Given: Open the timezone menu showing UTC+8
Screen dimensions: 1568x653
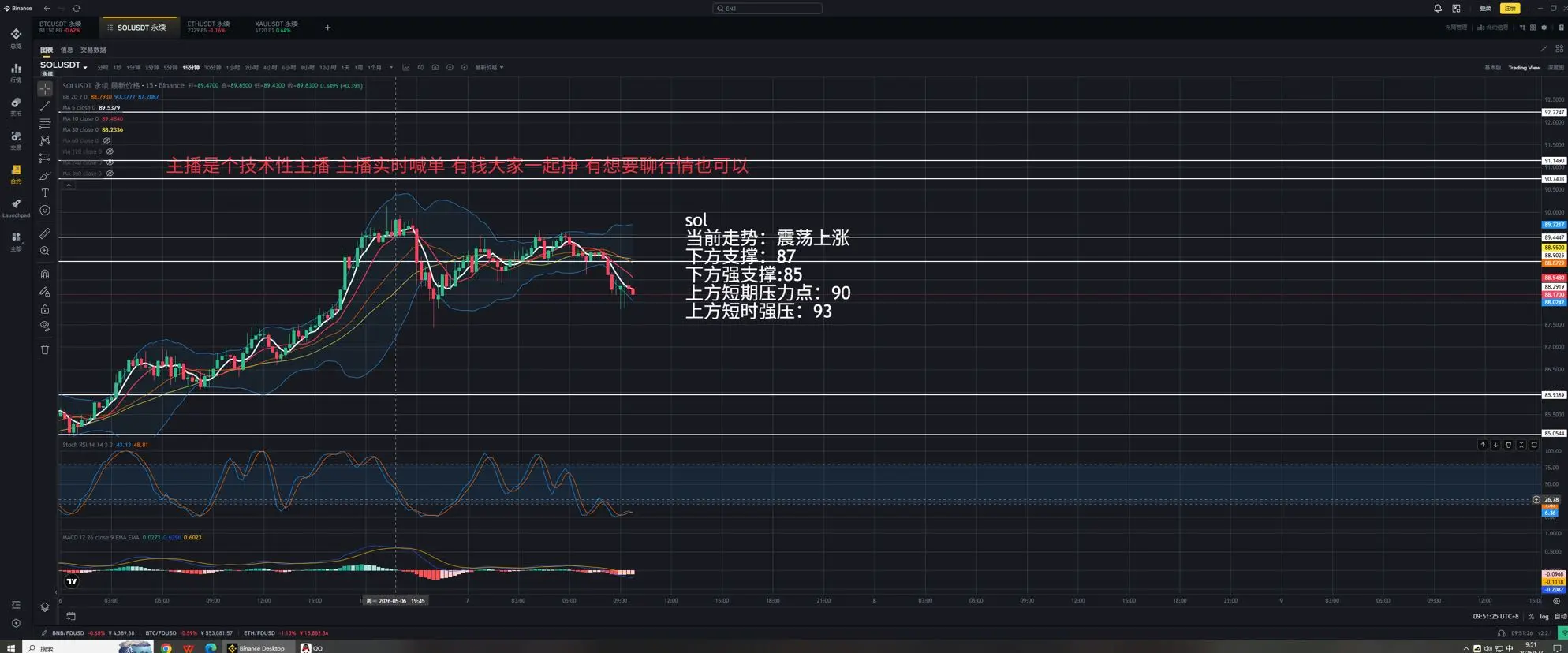Looking at the screenshot, I should point(1495,617).
